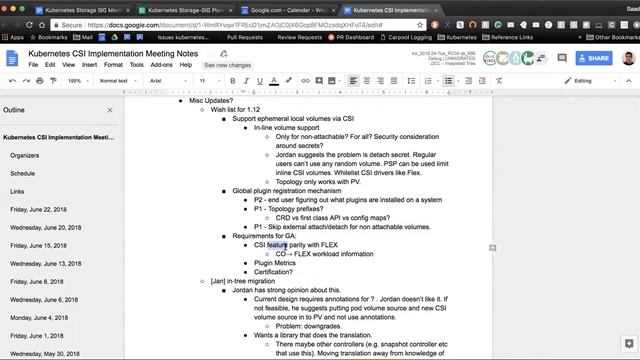Jump to Links in the outline
Image resolution: width=640 pixels, height=360 pixels.
(x=17, y=191)
